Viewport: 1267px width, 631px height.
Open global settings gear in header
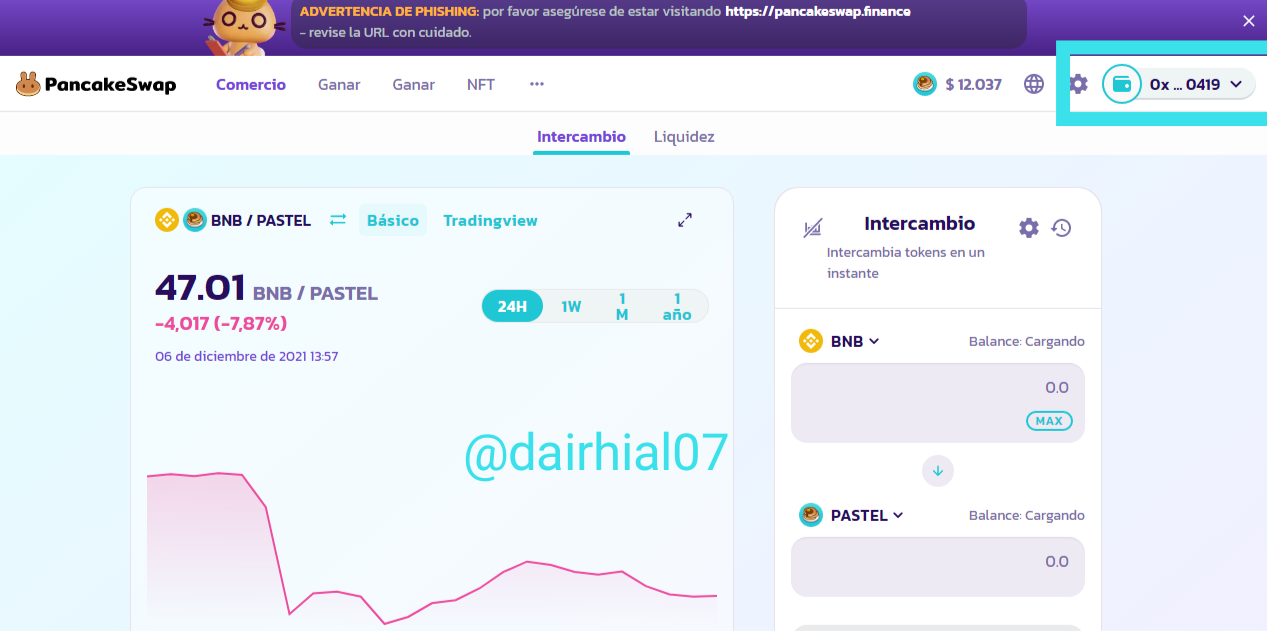point(1078,84)
